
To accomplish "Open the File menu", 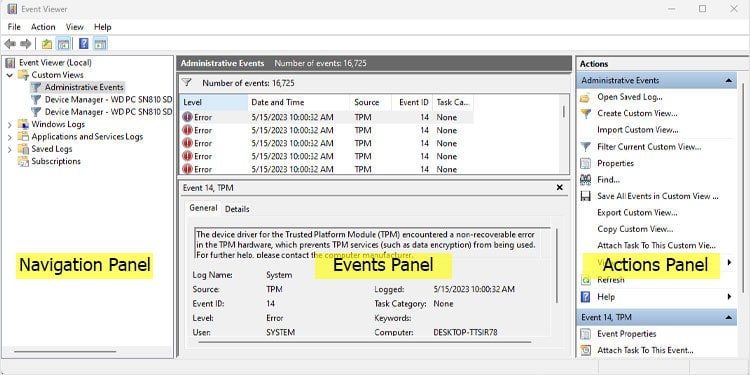I will point(14,27).
